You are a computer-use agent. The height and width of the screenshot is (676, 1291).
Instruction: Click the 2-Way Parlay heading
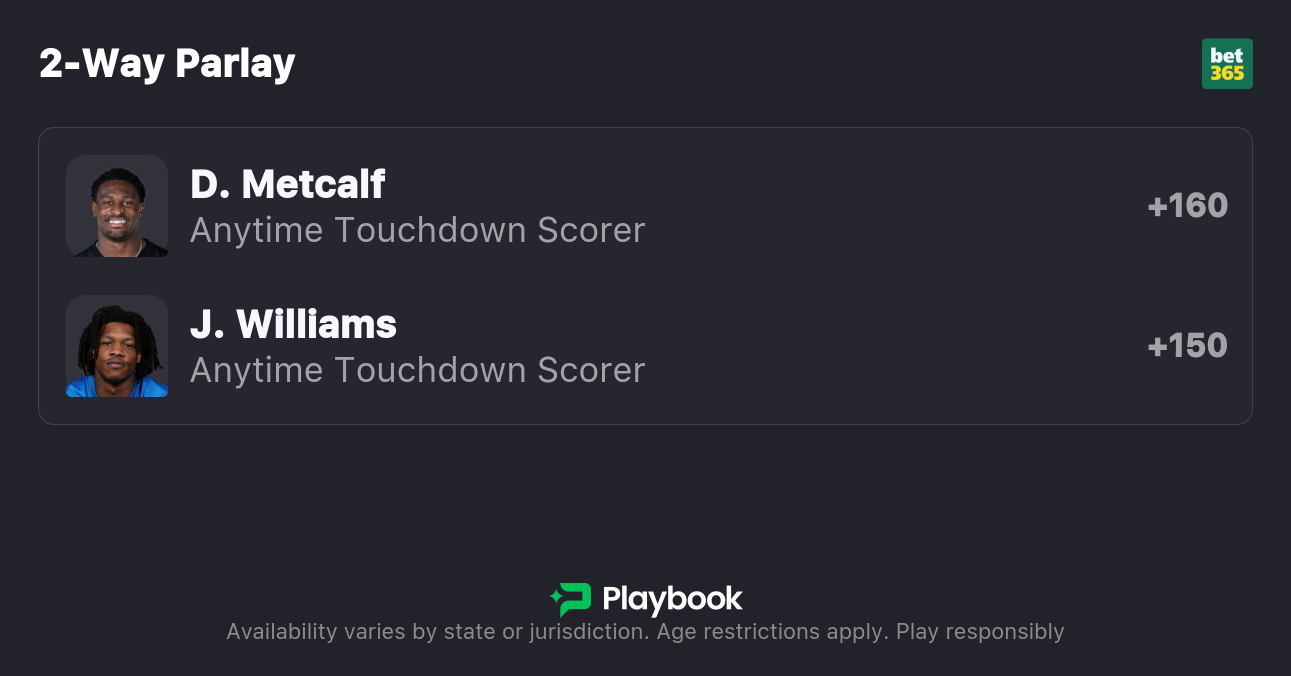coord(167,64)
